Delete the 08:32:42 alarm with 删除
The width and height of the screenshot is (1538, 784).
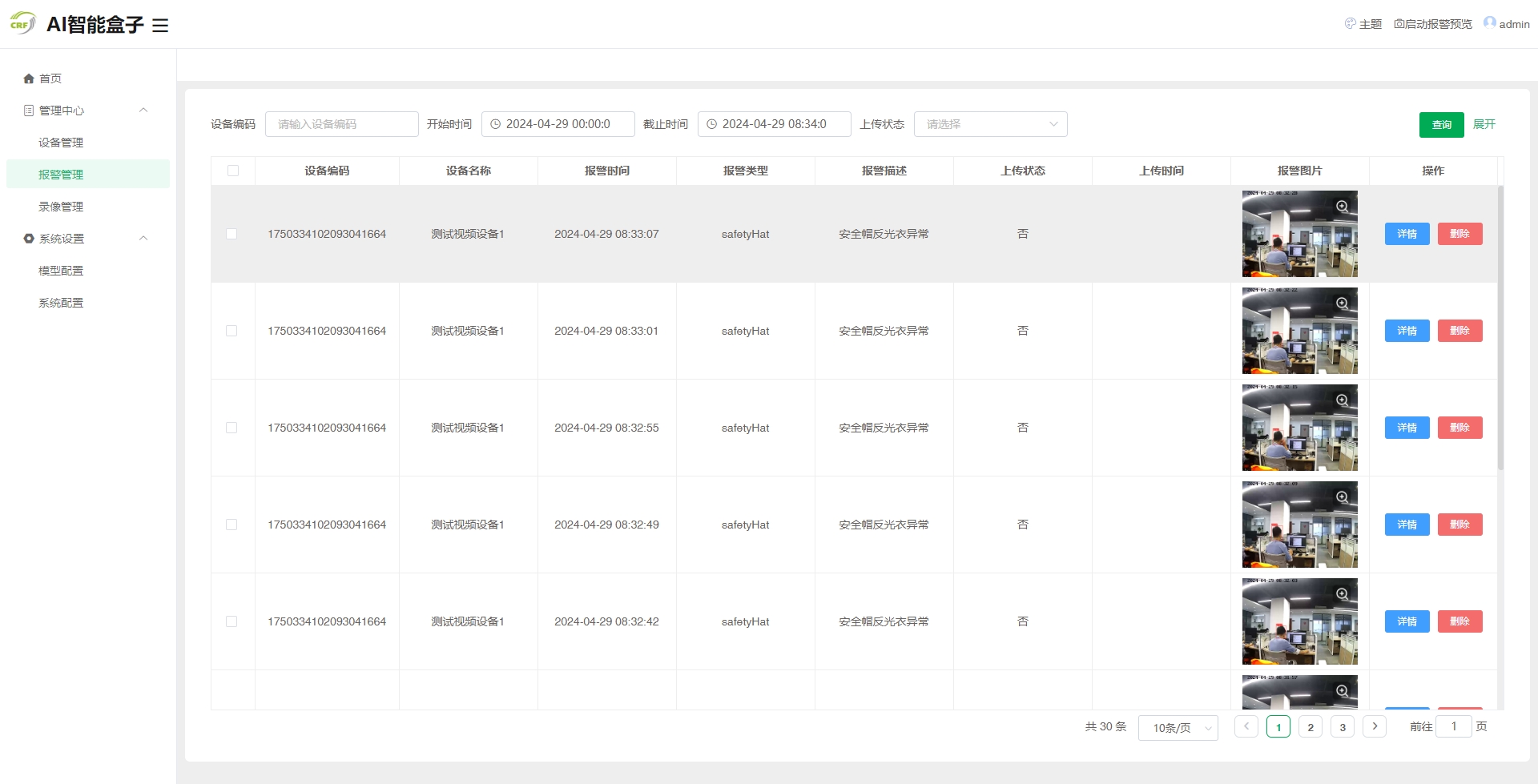click(1460, 621)
